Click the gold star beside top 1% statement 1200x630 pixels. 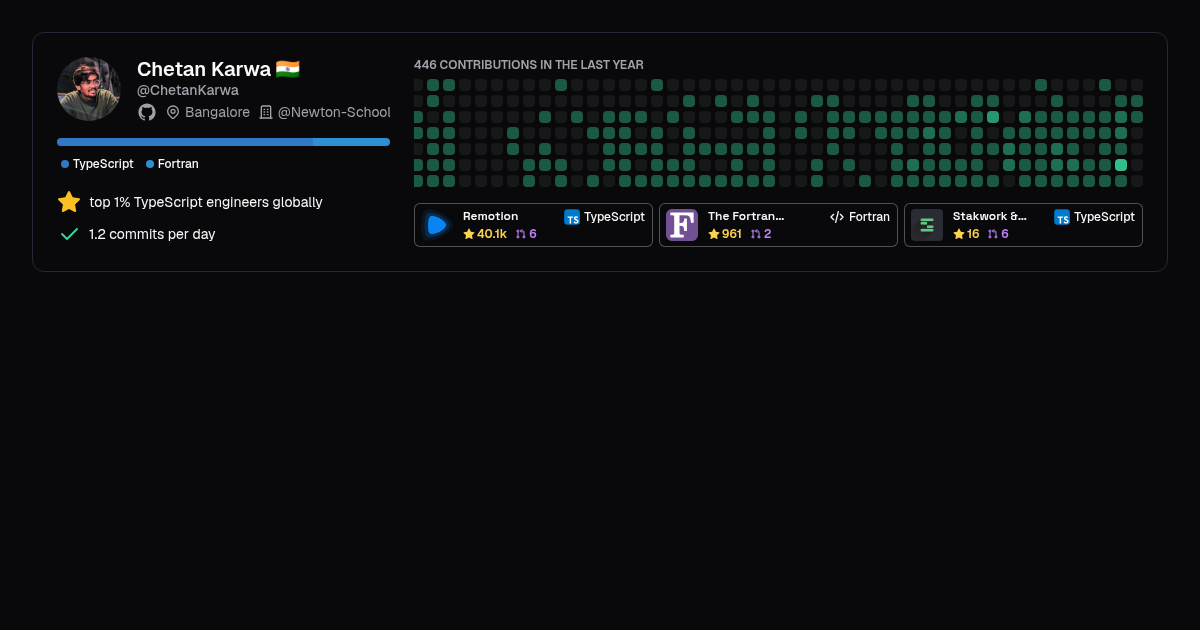tap(69, 202)
